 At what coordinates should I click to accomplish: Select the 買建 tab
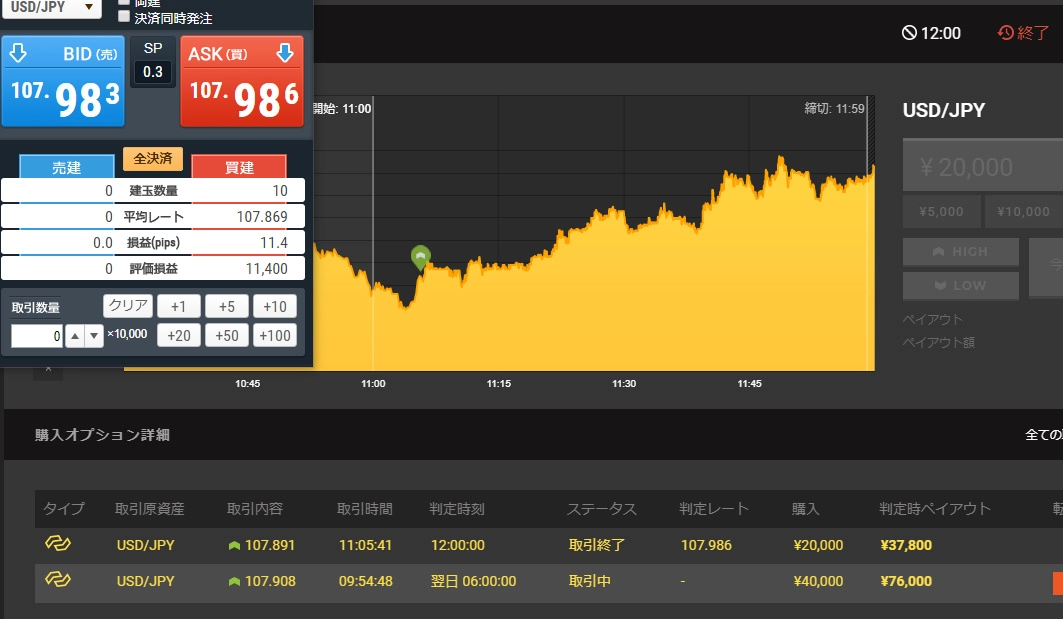click(239, 167)
